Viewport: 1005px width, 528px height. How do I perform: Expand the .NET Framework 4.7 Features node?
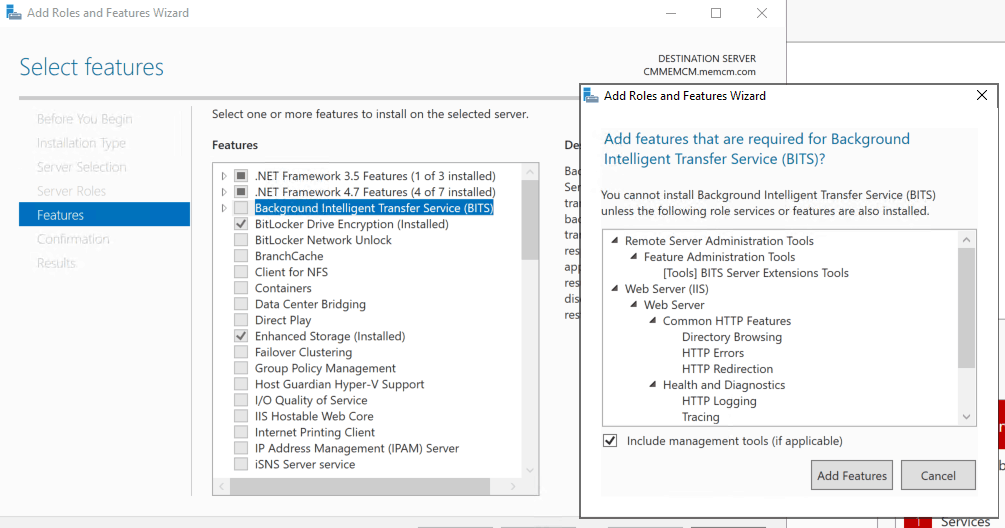224,192
